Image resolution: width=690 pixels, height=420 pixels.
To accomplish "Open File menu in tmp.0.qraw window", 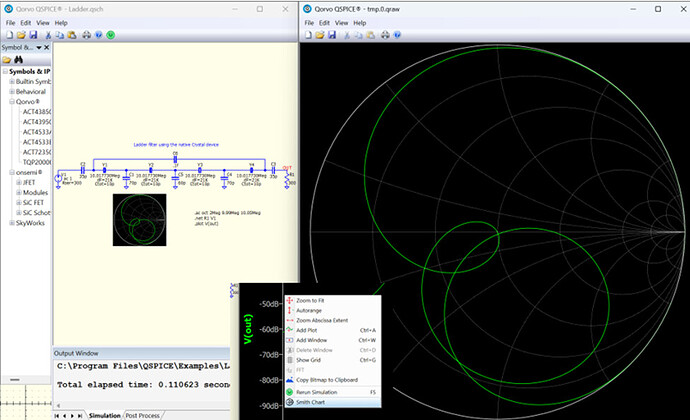I will click(x=309, y=23).
